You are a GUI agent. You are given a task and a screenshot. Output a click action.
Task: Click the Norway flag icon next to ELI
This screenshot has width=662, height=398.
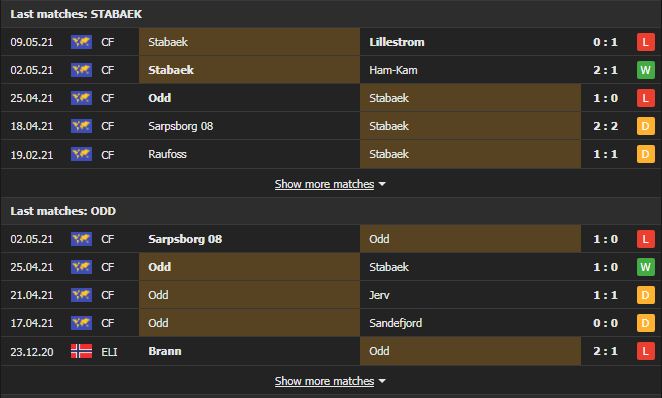coord(81,351)
